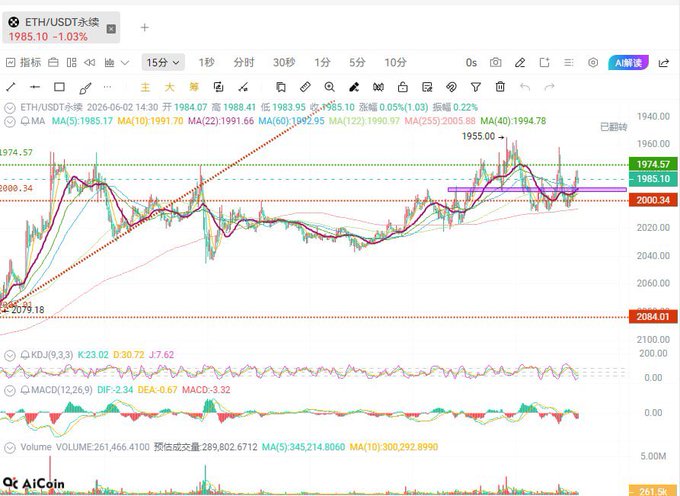680x496 pixels.
Task: Click the bookmark template icon
Action: point(281,87)
